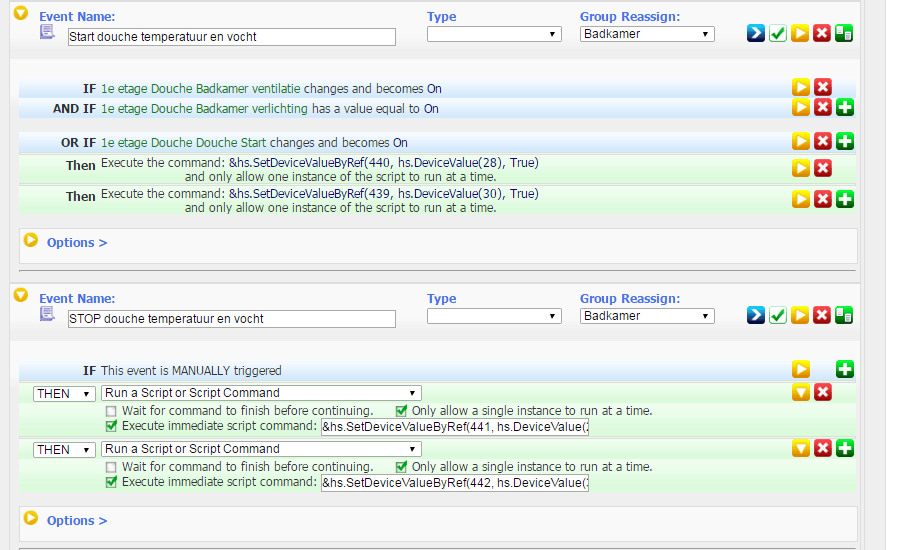Viewport: 908px width, 550px height.
Task: Open THEN dropdown for the 441 action
Action: point(64,394)
